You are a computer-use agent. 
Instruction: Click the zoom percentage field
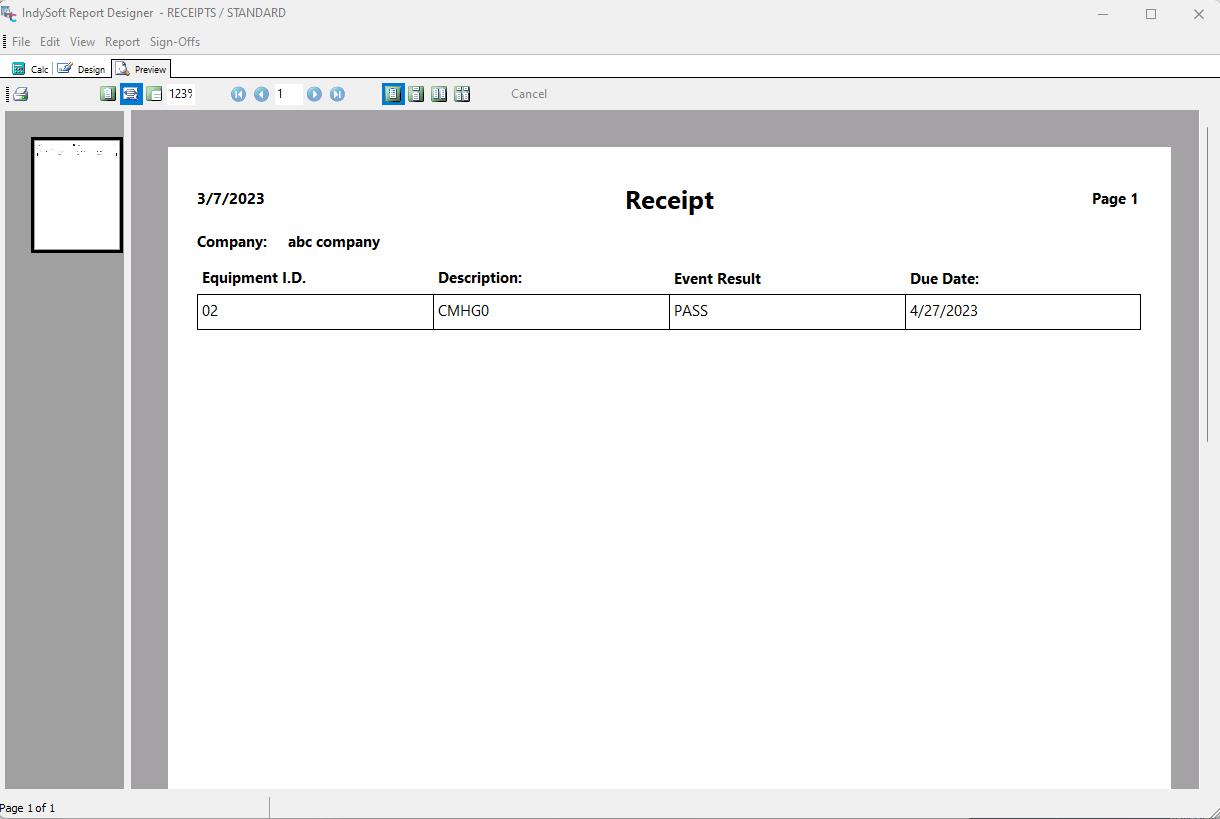[x=181, y=94]
